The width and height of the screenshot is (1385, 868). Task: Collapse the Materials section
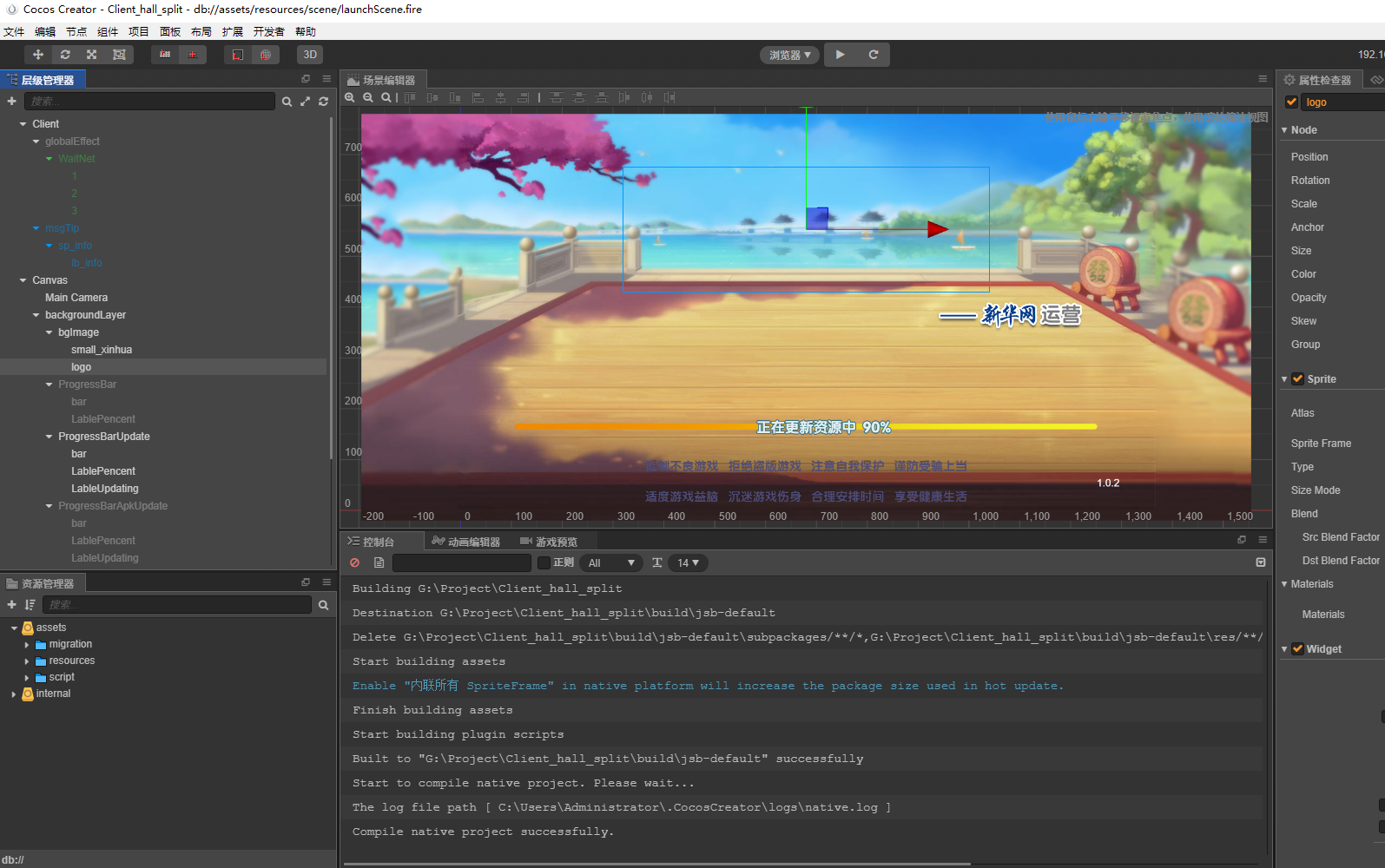point(1284,584)
